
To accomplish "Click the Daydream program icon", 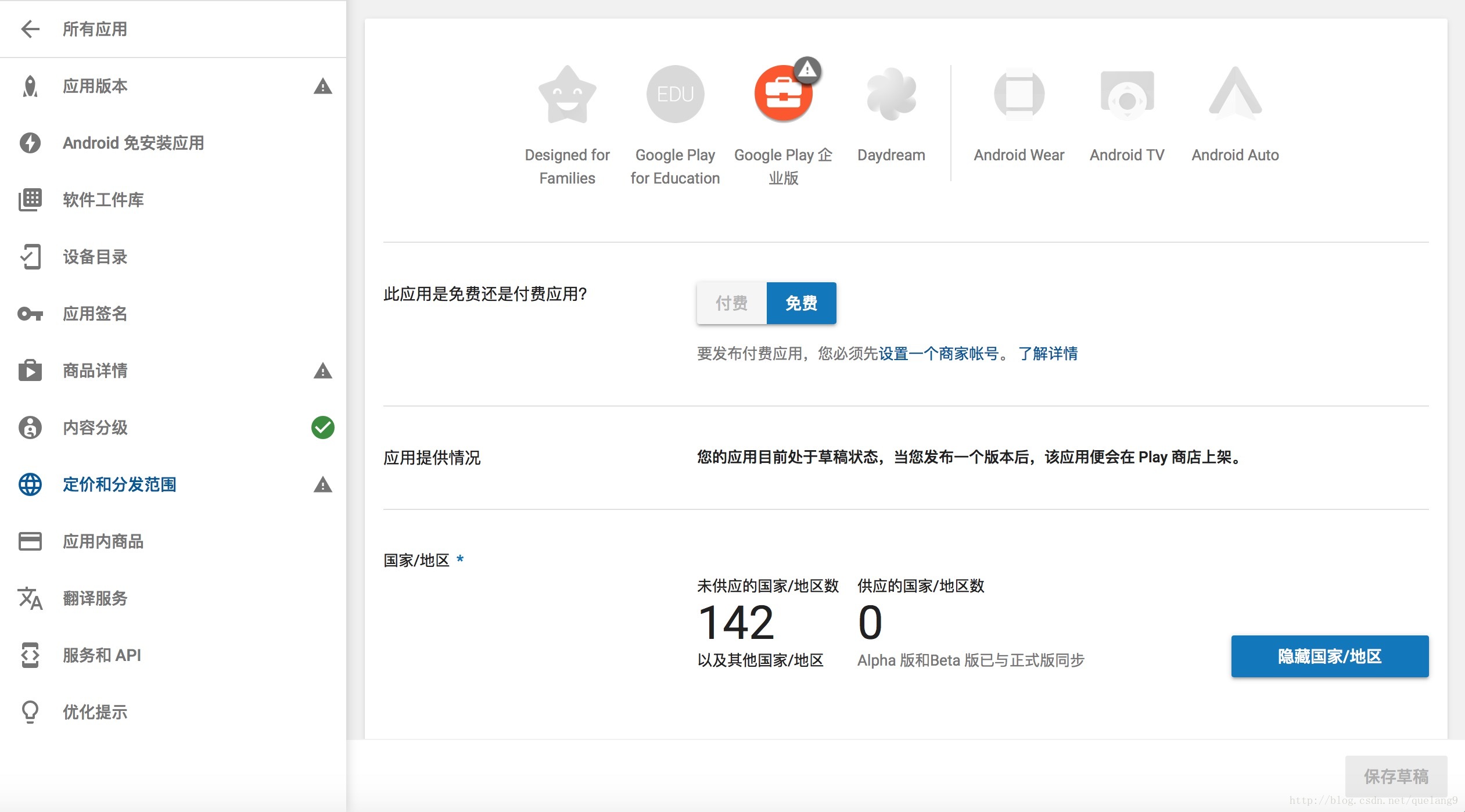I will (891, 94).
